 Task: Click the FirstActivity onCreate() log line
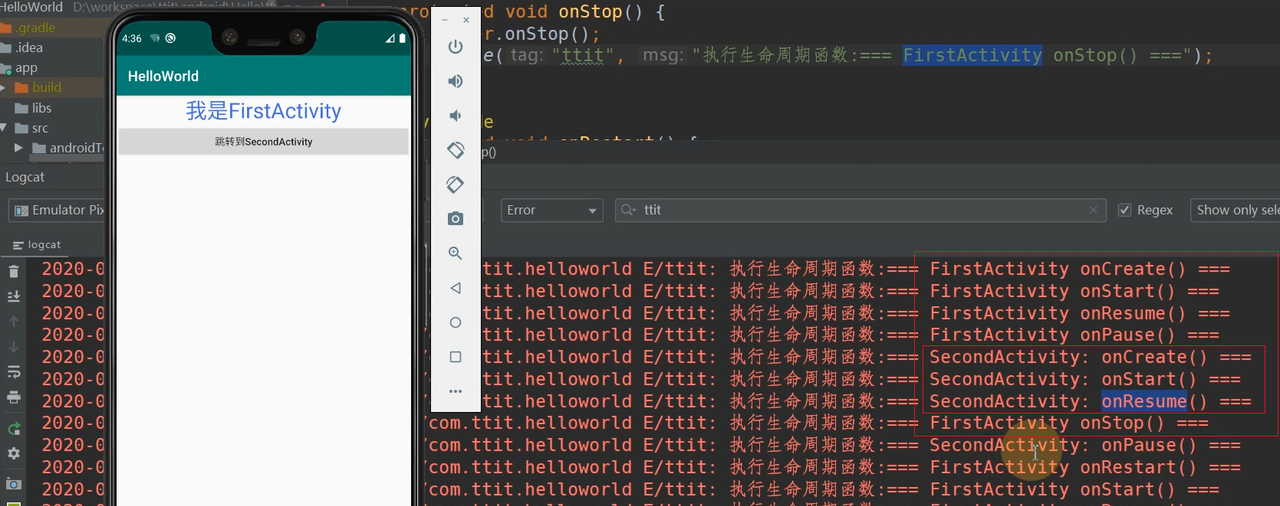pos(1080,269)
